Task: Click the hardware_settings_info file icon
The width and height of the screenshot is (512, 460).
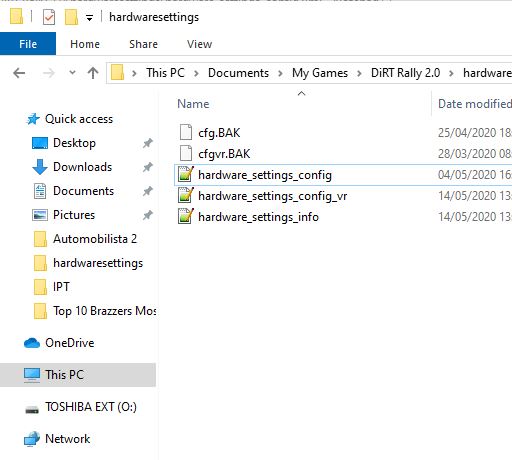Action: pos(186,216)
